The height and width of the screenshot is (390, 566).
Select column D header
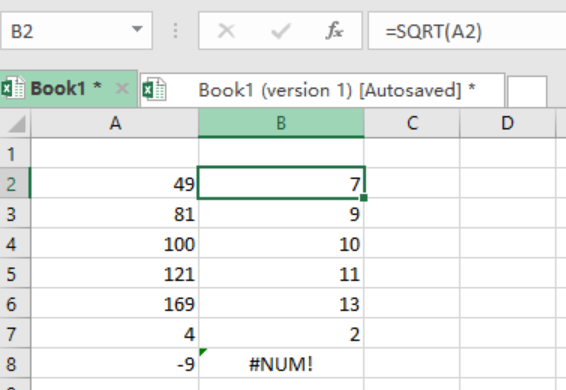coord(507,123)
